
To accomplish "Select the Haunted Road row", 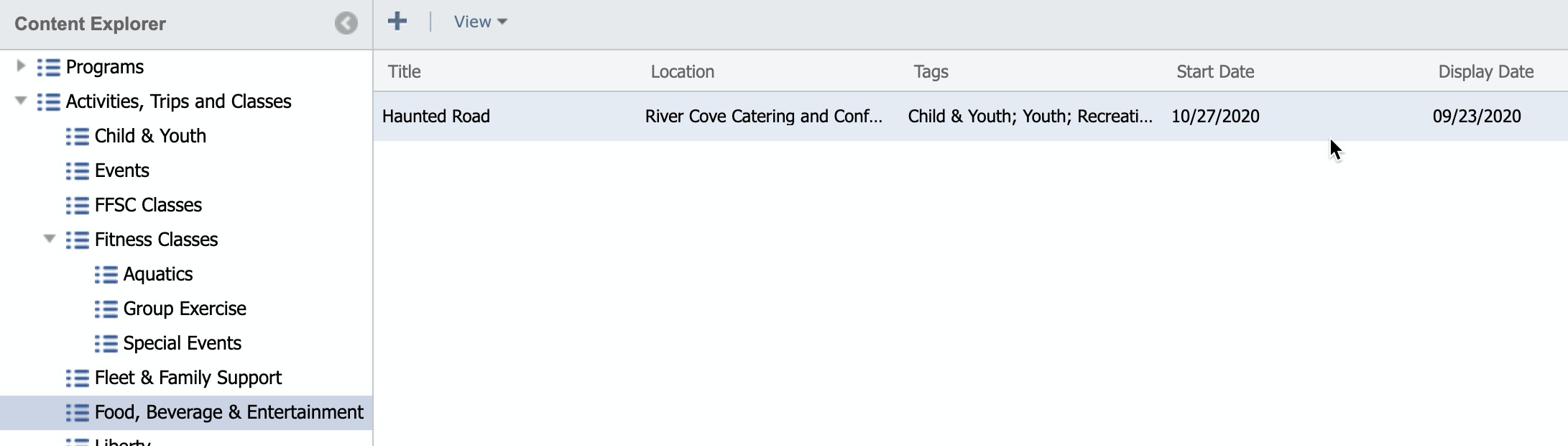I will [436, 116].
